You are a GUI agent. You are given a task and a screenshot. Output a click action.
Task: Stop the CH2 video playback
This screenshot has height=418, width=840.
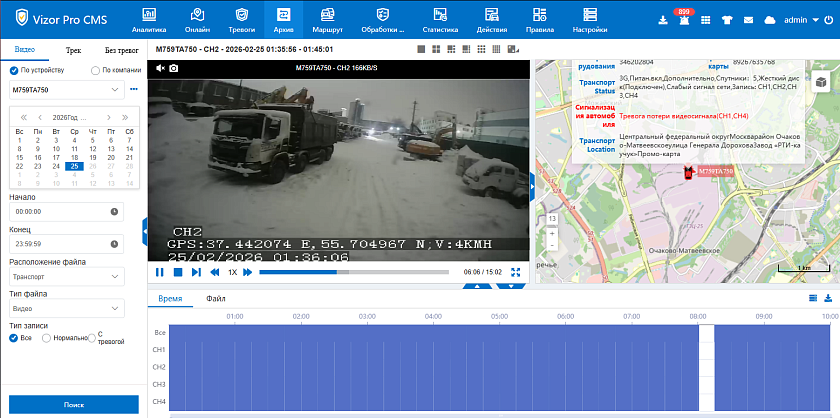178,272
